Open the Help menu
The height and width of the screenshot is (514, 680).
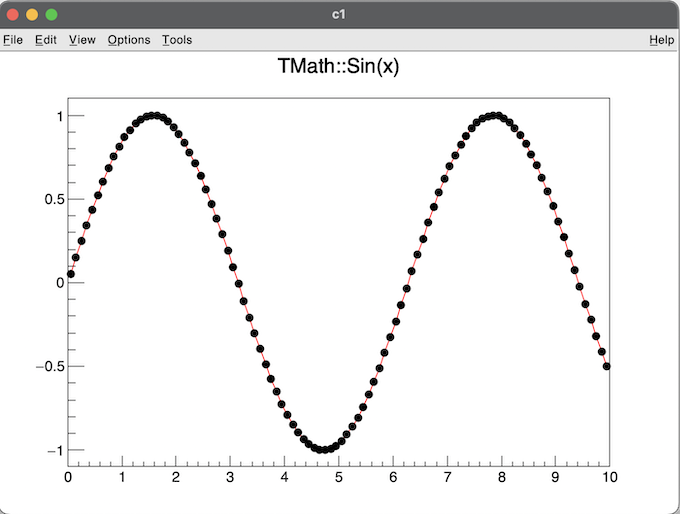click(662, 40)
